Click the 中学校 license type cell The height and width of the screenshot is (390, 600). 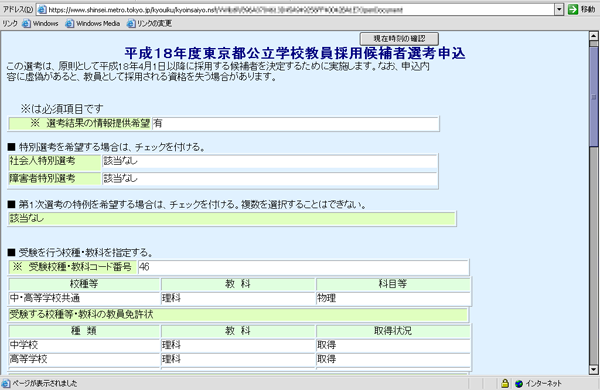point(84,345)
